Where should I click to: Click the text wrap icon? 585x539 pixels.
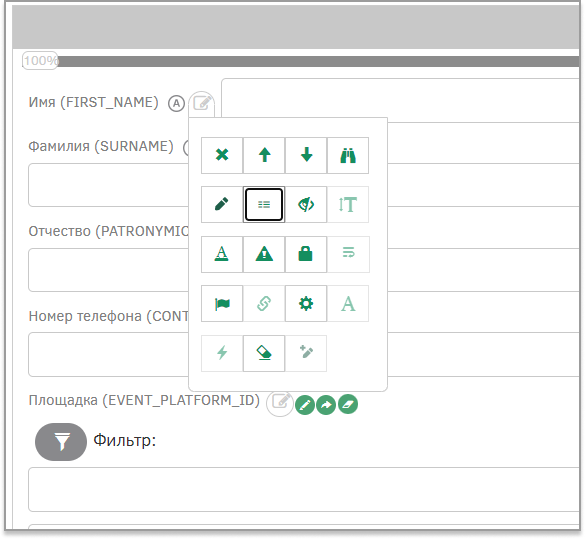point(348,254)
